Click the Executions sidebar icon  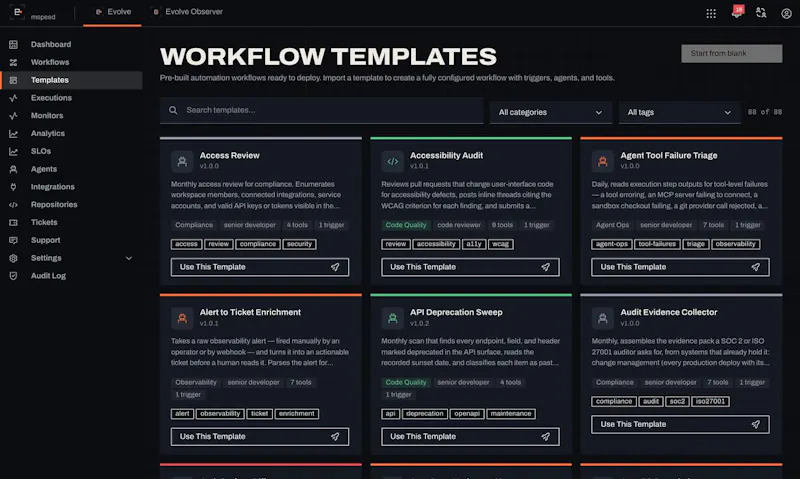point(13,98)
